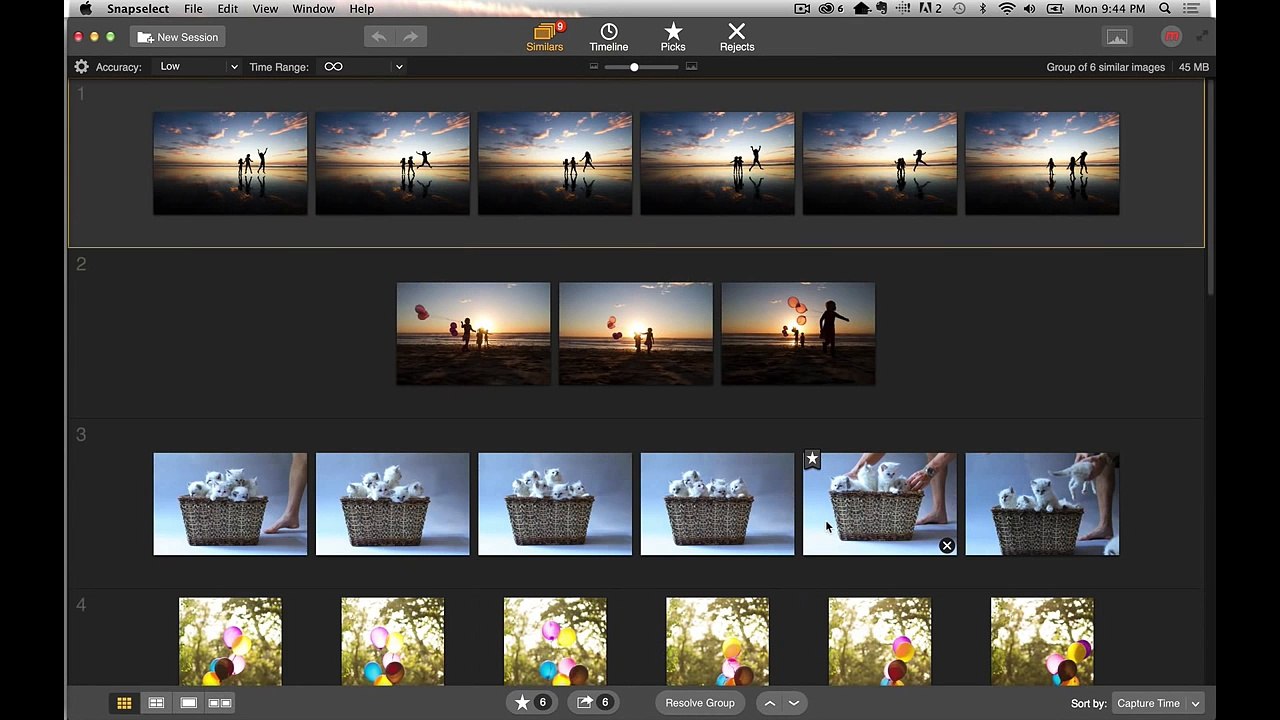Select the first balloon sunset photo in group 2
The width and height of the screenshot is (1280, 720).
pyautogui.click(x=473, y=333)
